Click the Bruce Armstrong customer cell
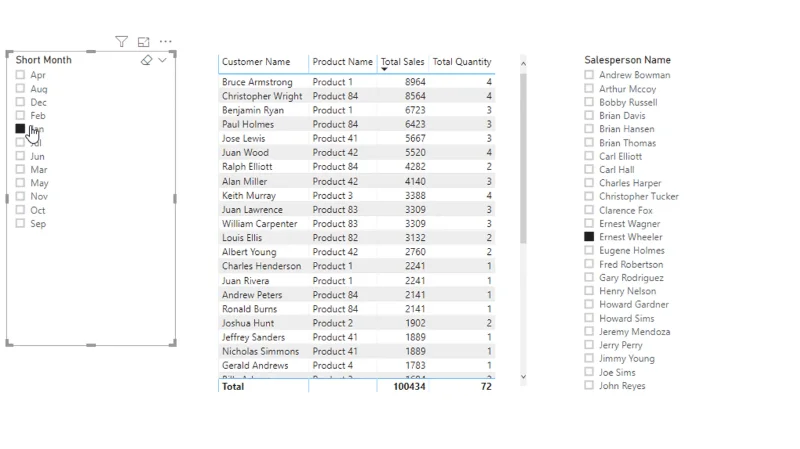The height and width of the screenshot is (449, 800). click(x=257, y=82)
